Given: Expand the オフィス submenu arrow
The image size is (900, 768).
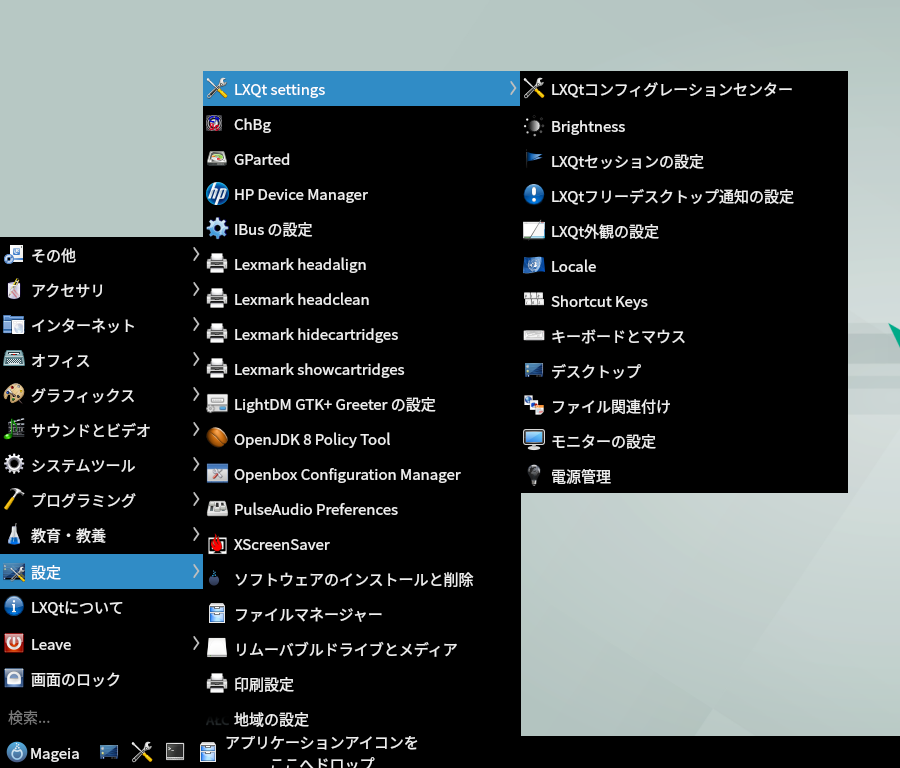Looking at the screenshot, I should pyautogui.click(x=196, y=359).
